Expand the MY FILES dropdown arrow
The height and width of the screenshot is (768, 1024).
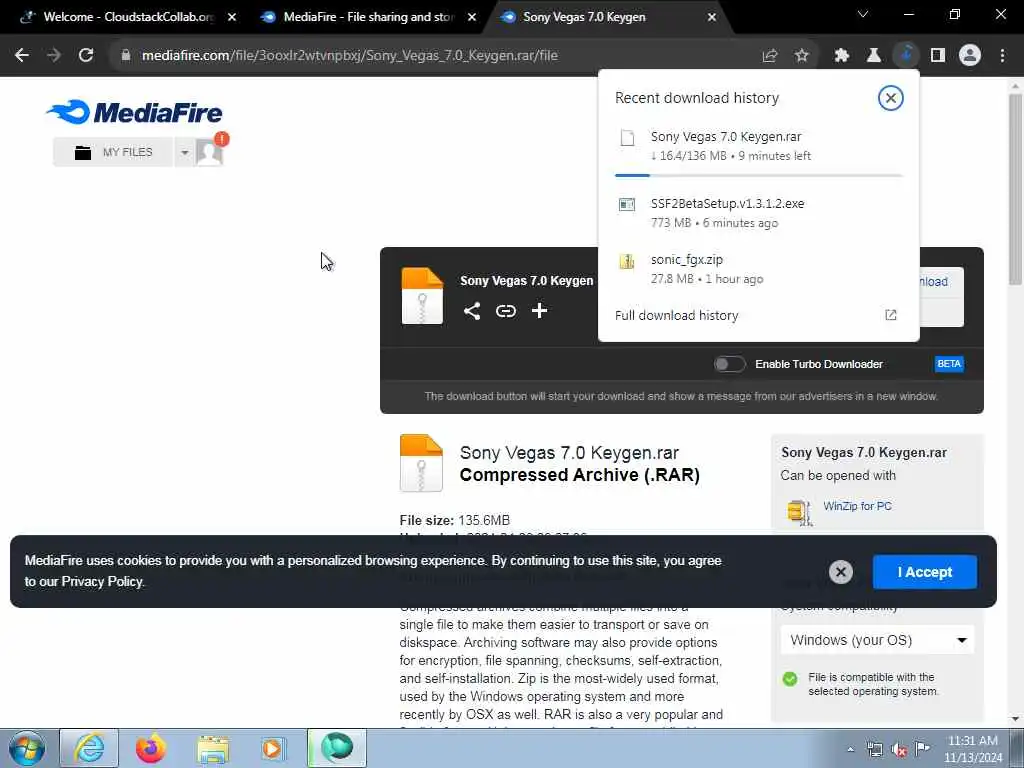coord(185,152)
